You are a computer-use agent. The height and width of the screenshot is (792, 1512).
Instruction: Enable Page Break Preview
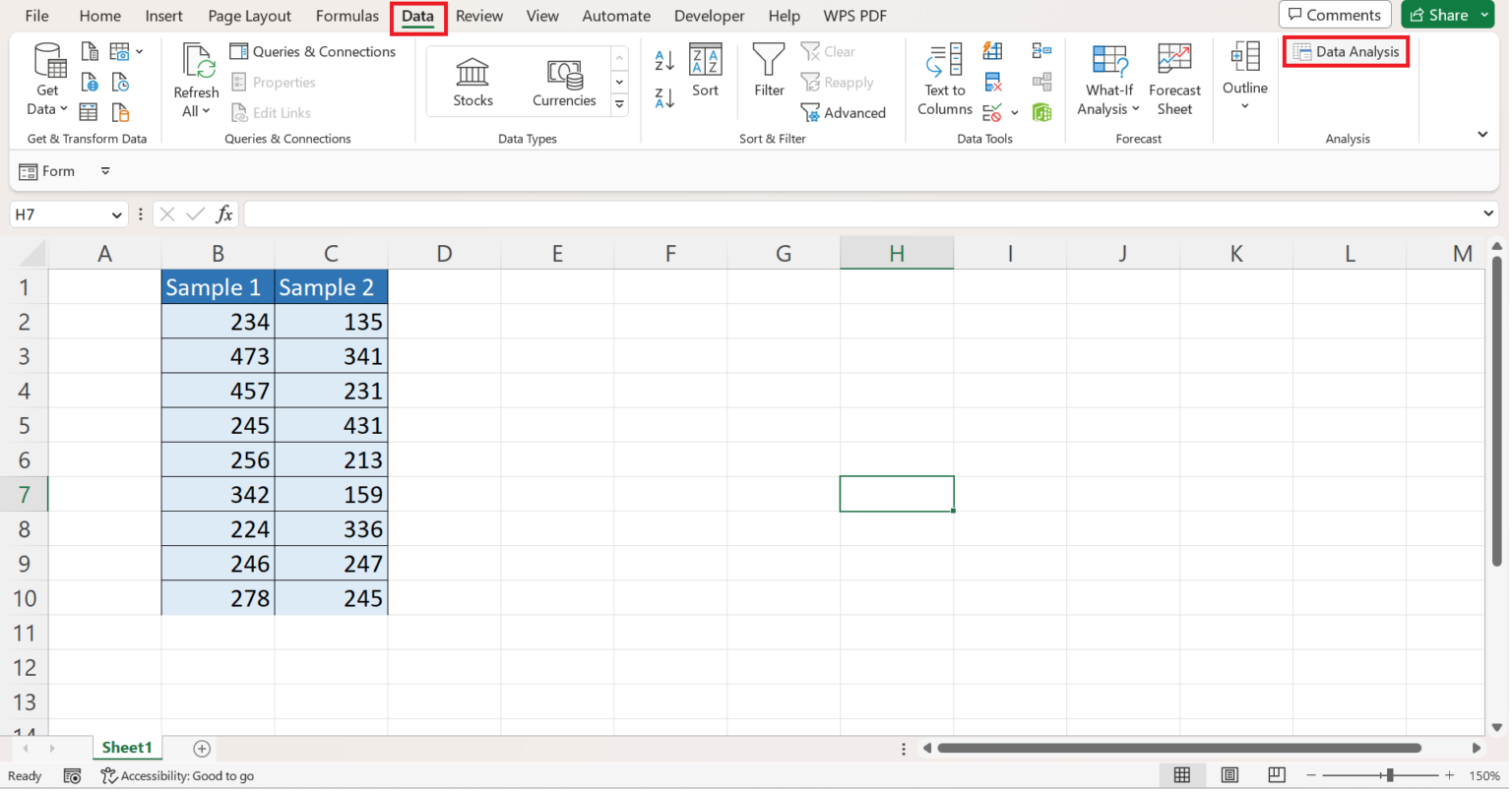[1277, 776]
